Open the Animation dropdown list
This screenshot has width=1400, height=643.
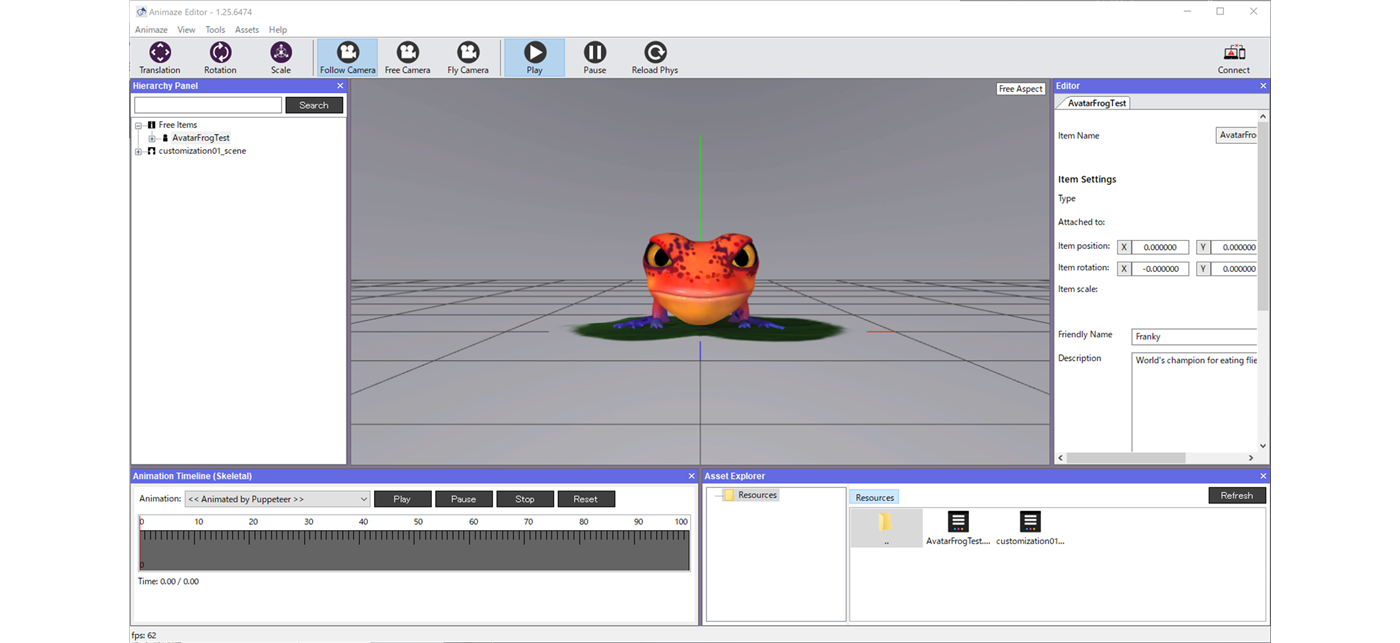[x=277, y=499]
